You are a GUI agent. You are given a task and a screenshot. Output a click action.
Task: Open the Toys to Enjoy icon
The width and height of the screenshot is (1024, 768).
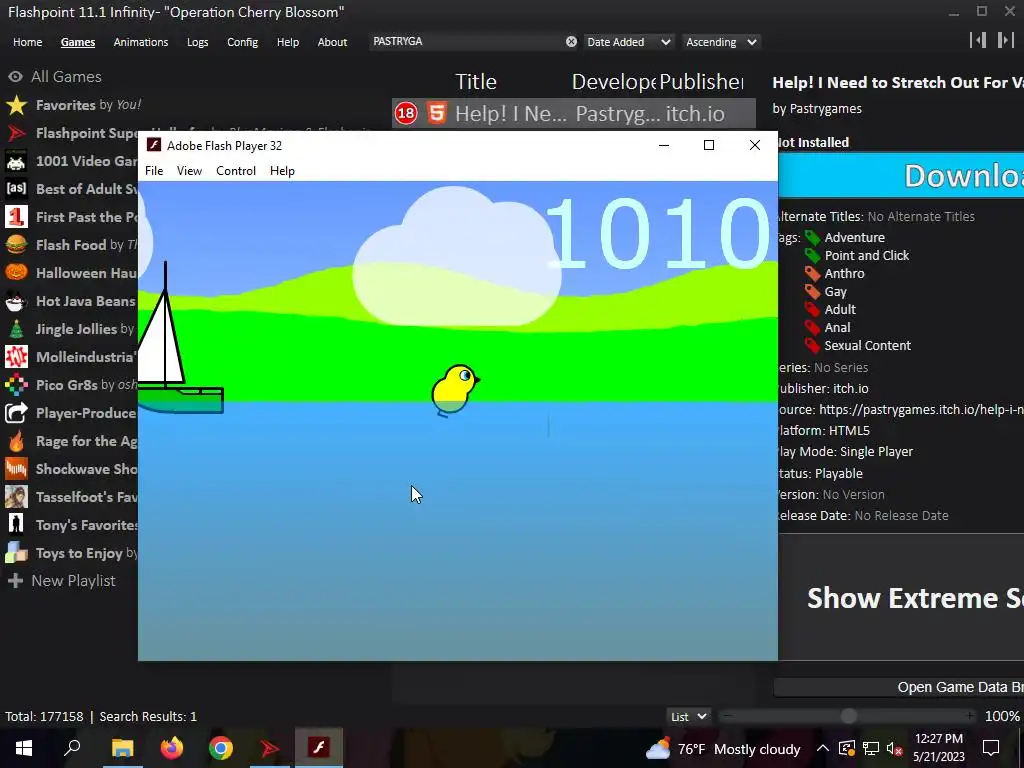16,553
